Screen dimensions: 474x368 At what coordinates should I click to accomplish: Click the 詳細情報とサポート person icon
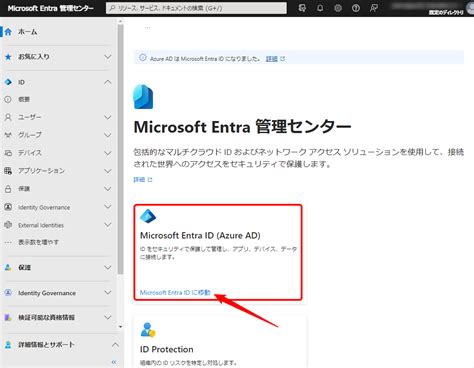(8, 345)
